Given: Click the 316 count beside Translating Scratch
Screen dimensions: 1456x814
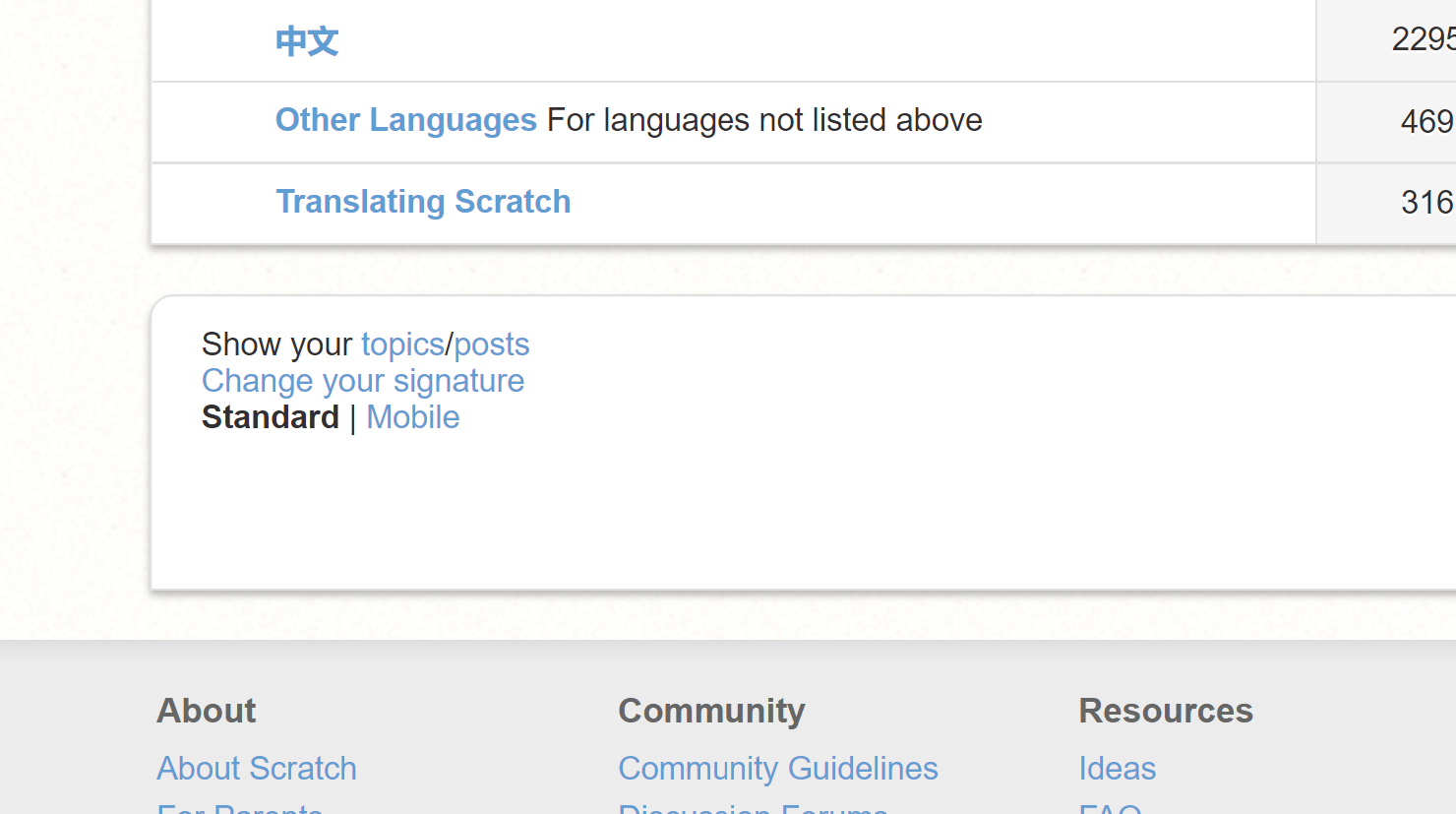Looking at the screenshot, I should point(1426,202).
